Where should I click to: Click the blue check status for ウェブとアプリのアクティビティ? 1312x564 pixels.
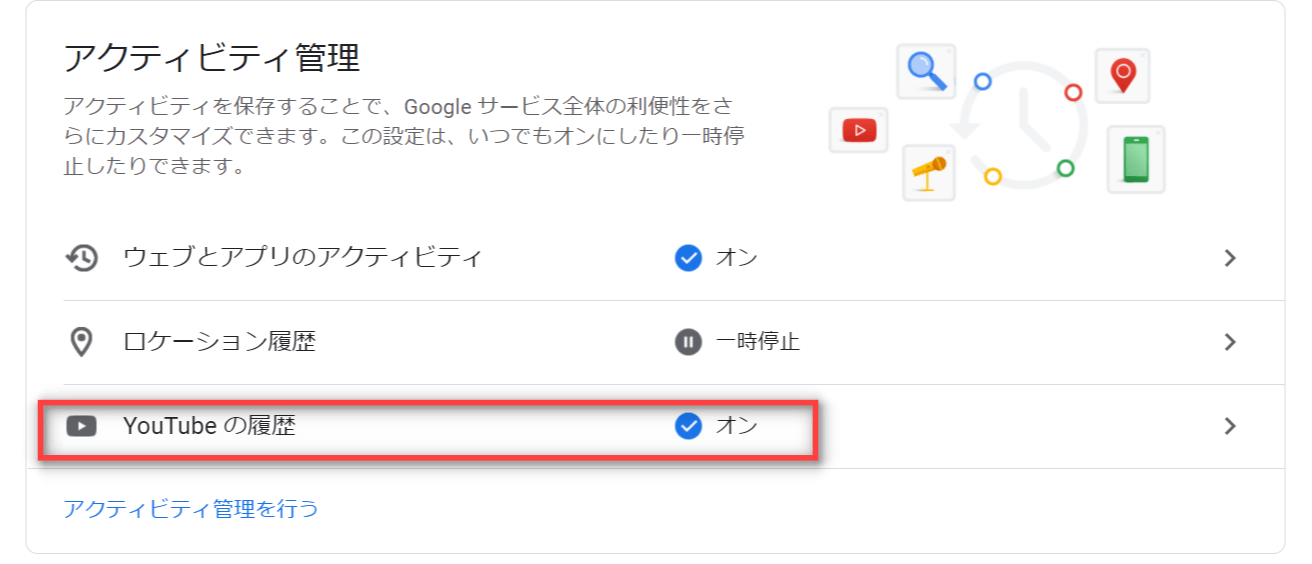(688, 258)
